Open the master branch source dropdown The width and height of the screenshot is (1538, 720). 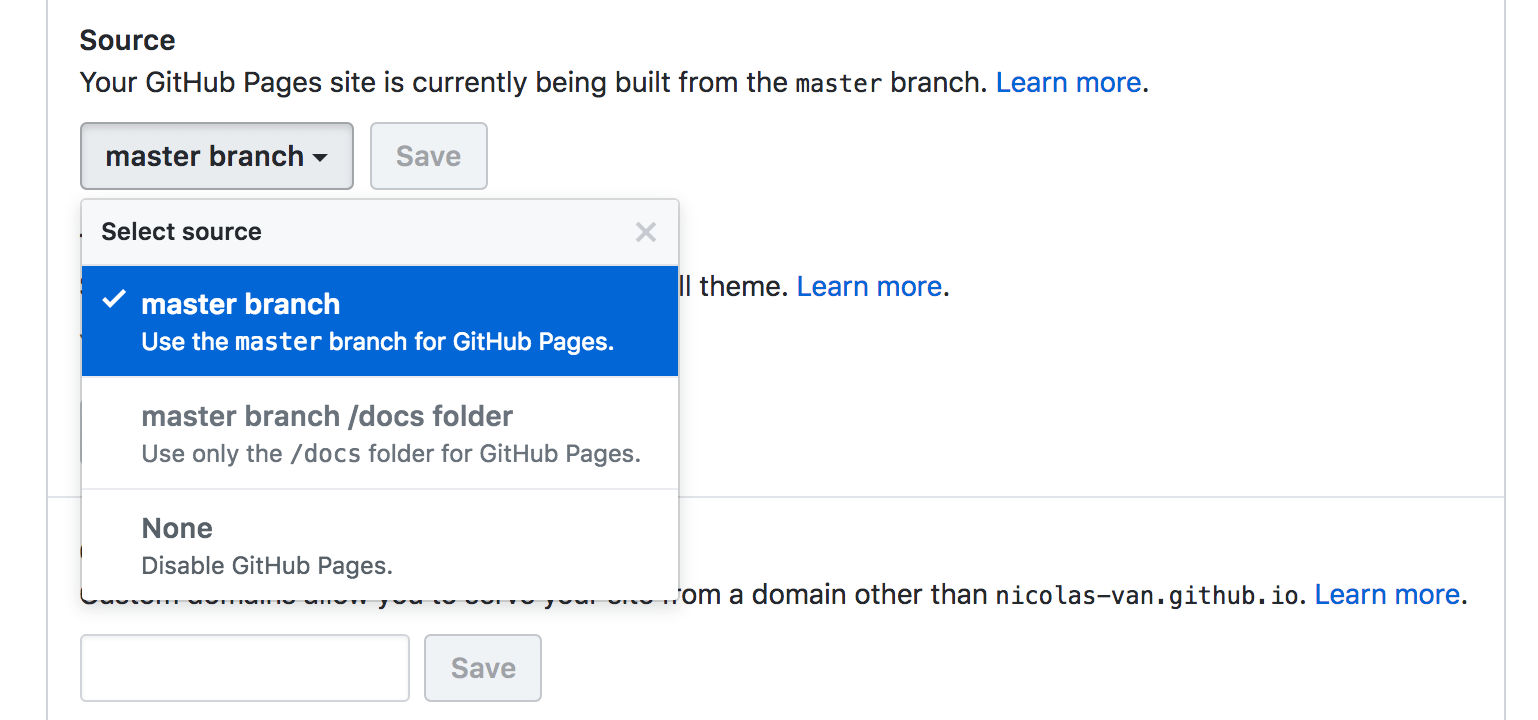tap(216, 156)
